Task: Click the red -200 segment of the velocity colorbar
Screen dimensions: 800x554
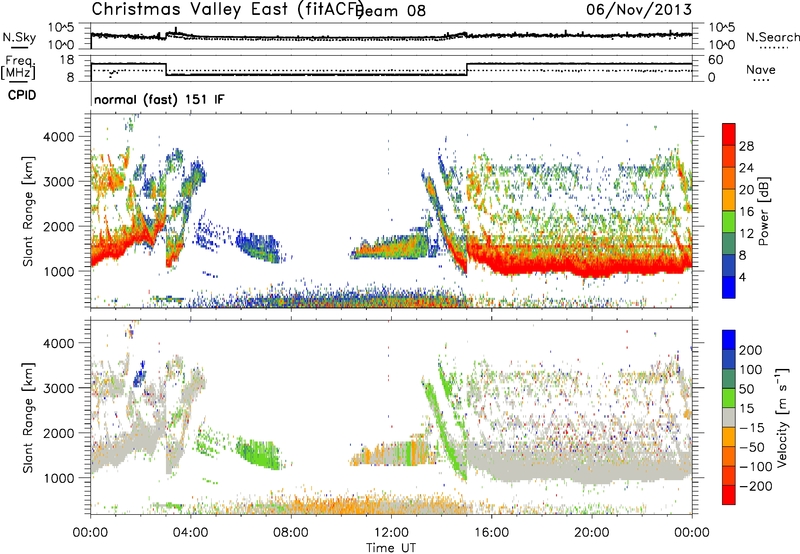Action: coord(729,495)
